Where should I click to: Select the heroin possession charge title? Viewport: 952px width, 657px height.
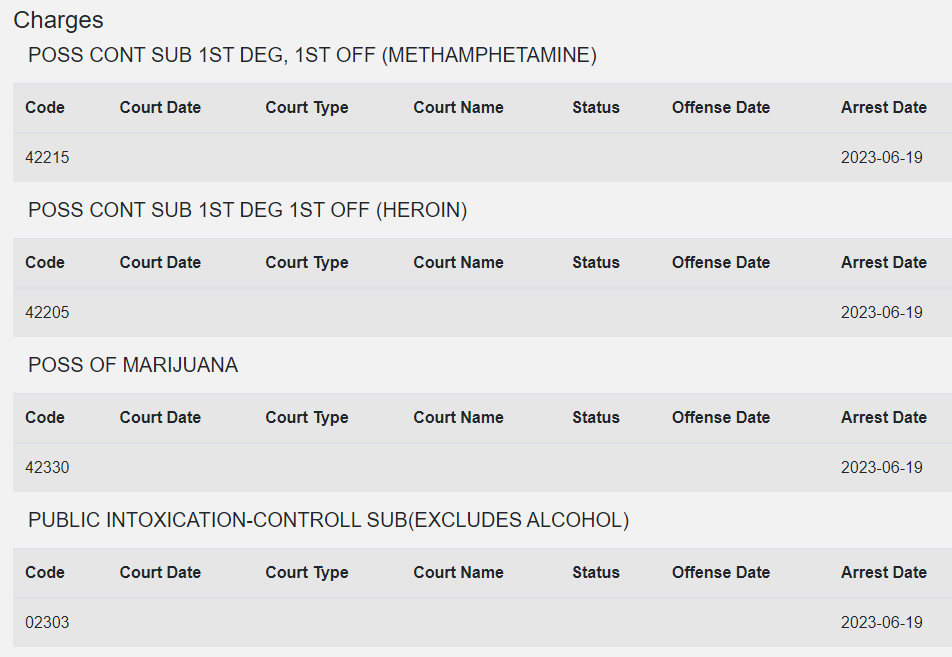pos(247,210)
